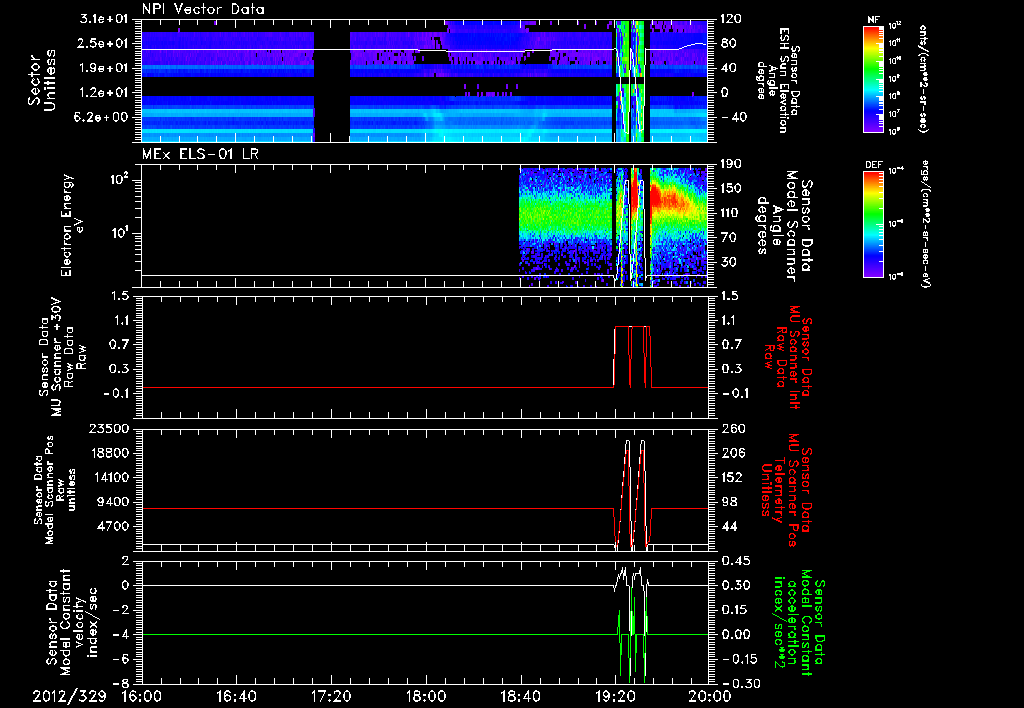Image resolution: width=1024 pixels, height=708 pixels.
Task: Click the -8 velocity axis tick
Action: point(121,684)
